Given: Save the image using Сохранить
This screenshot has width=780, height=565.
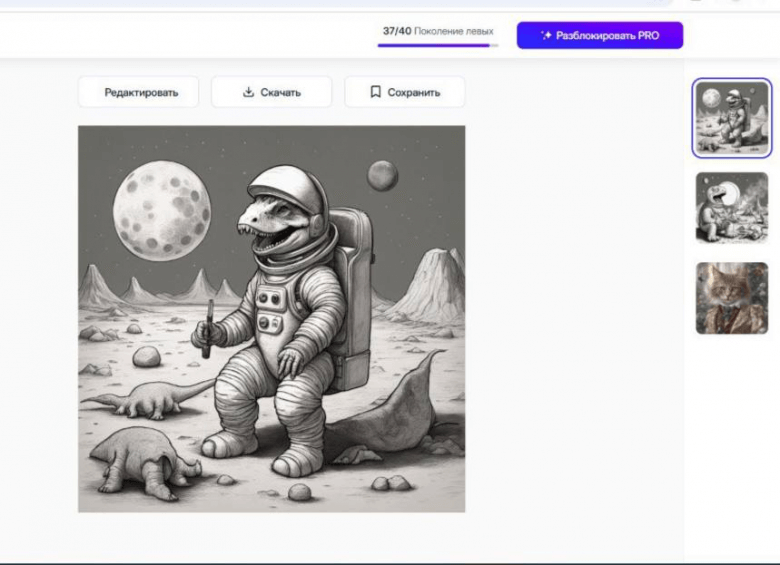Looking at the screenshot, I should click(x=405, y=92).
